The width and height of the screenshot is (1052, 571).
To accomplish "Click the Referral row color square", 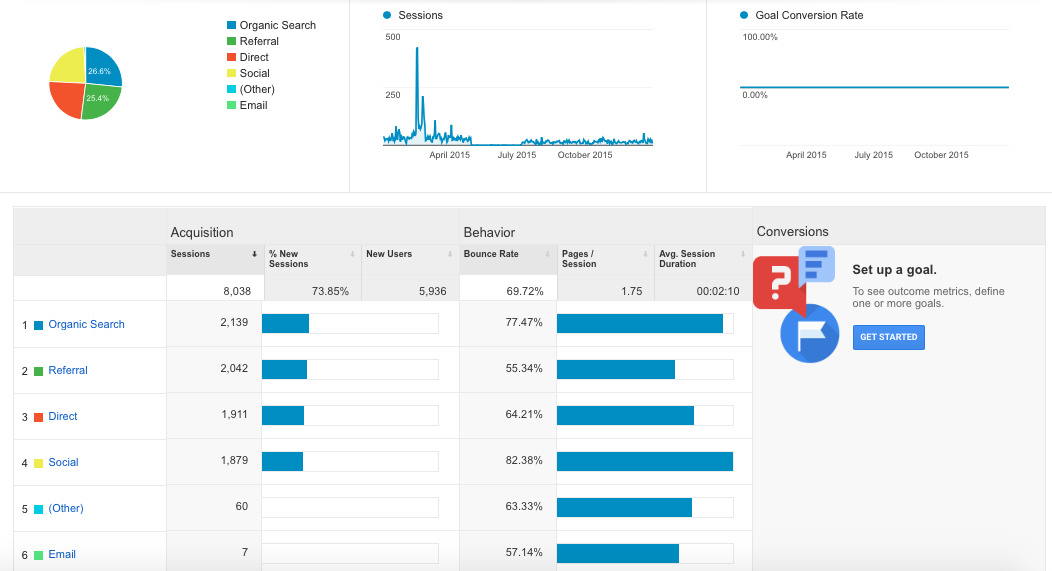I will pos(39,371).
